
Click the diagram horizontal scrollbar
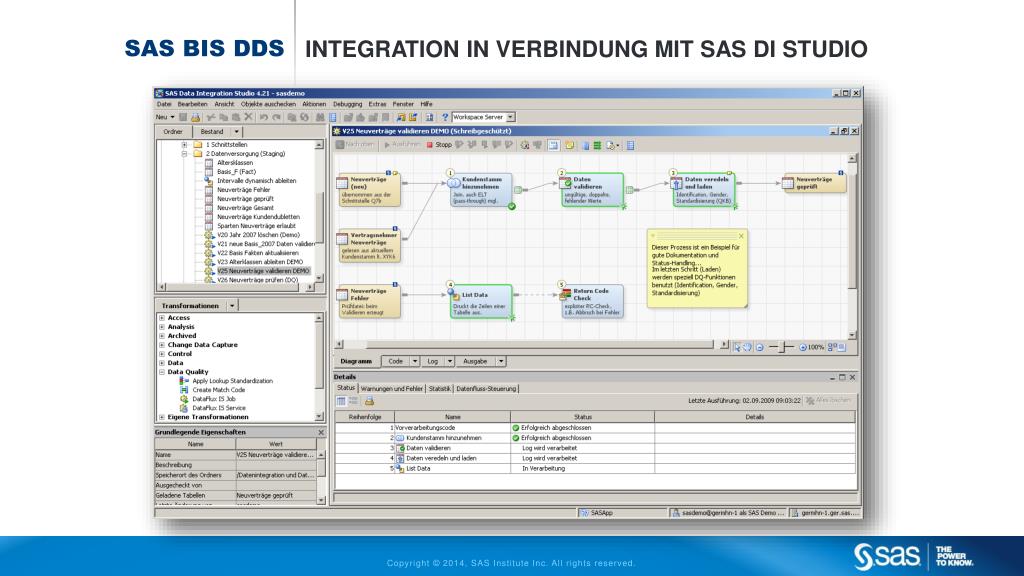click(539, 344)
